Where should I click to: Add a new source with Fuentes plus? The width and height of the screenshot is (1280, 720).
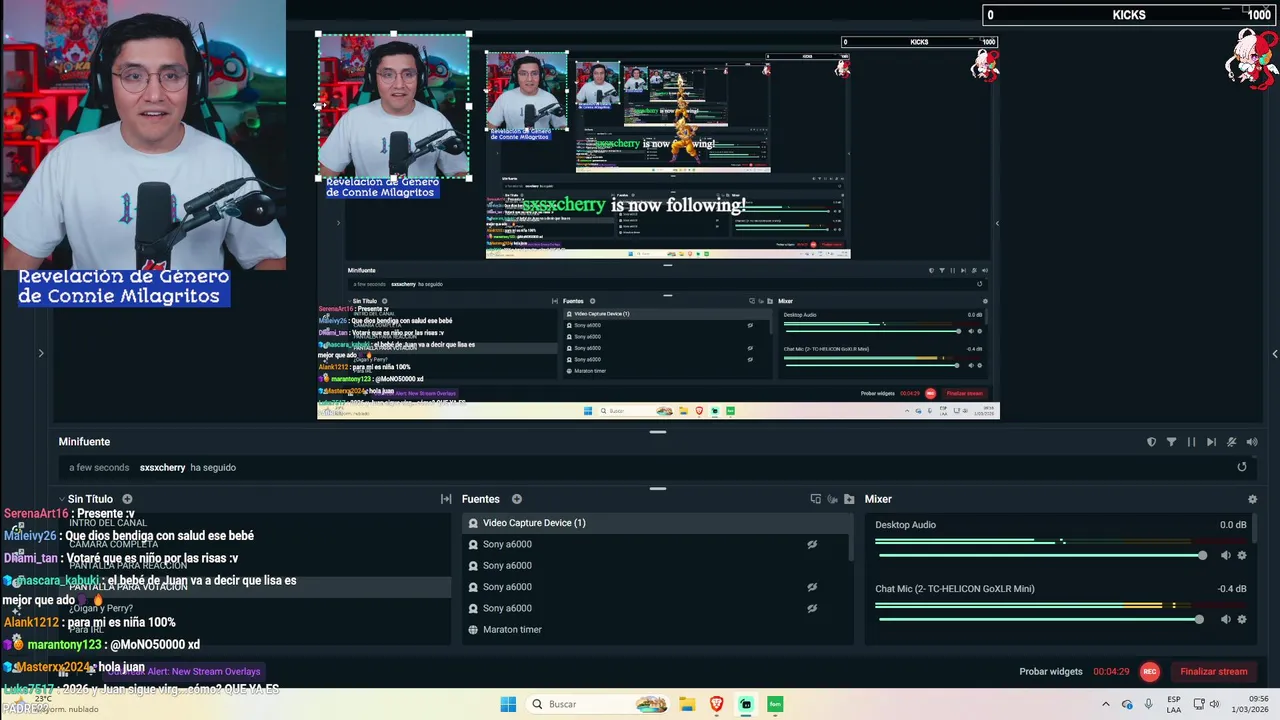pyautogui.click(x=517, y=499)
